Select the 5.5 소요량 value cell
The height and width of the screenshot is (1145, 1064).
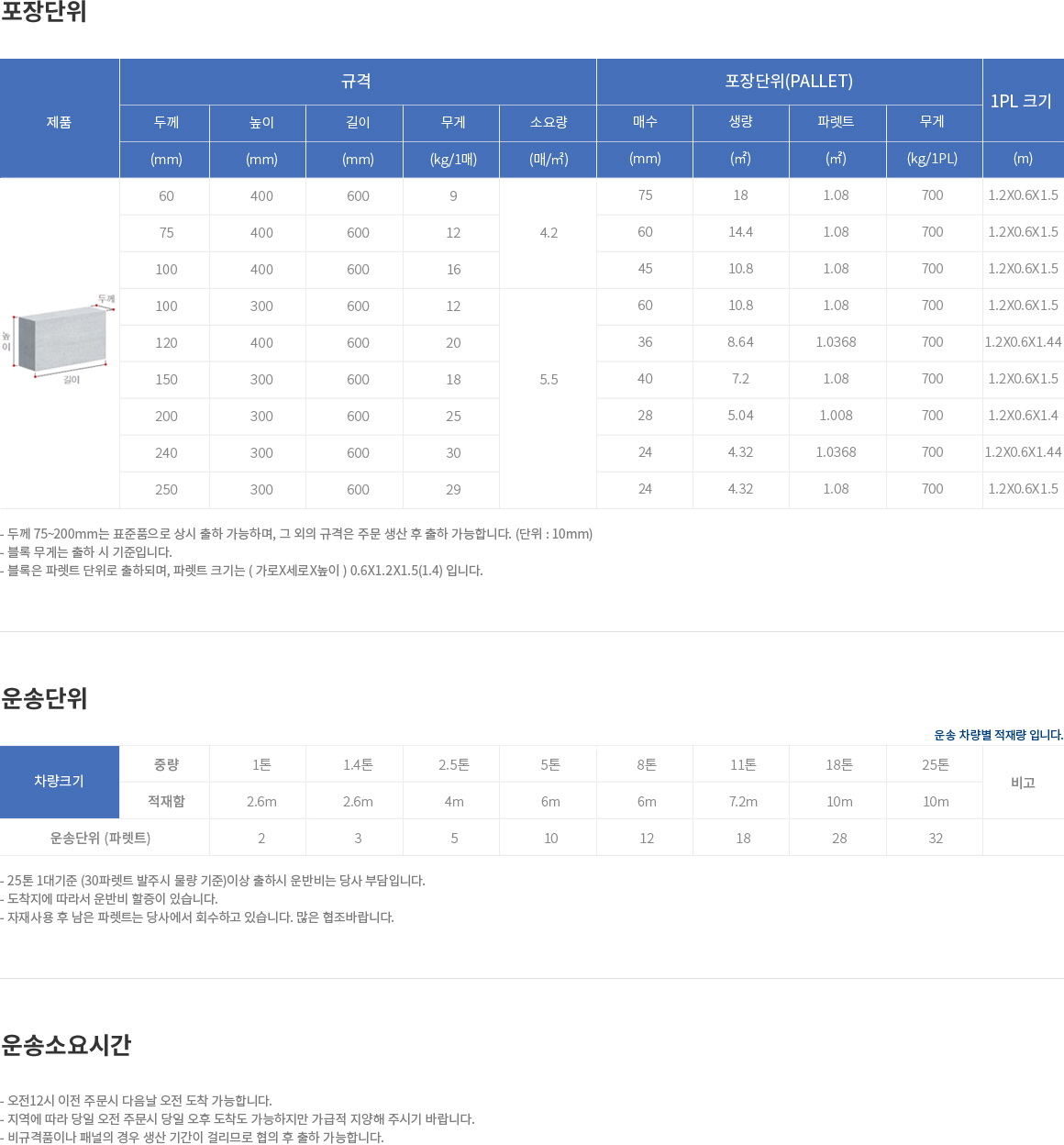(549, 380)
